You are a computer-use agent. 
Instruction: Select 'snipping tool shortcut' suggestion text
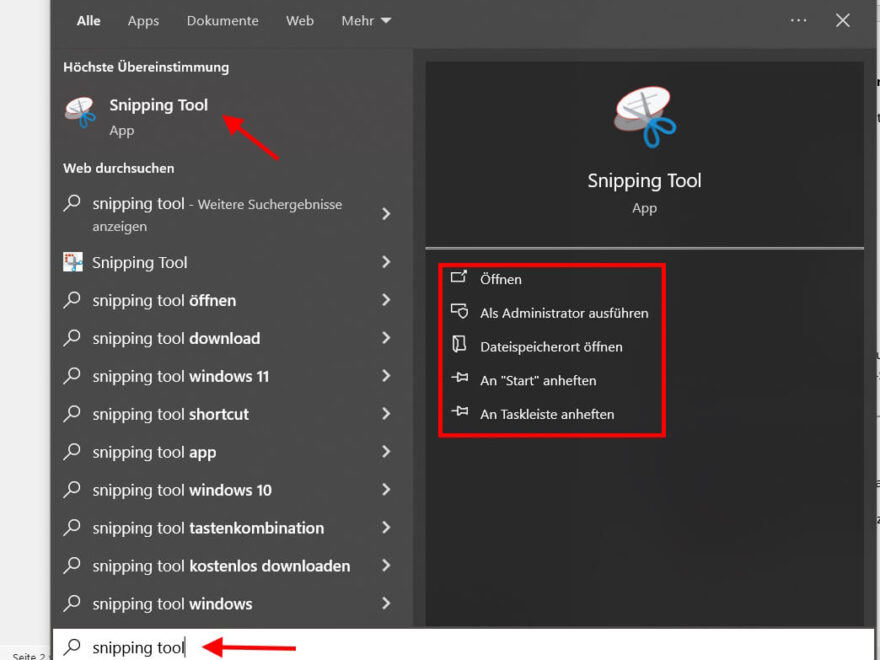click(171, 414)
